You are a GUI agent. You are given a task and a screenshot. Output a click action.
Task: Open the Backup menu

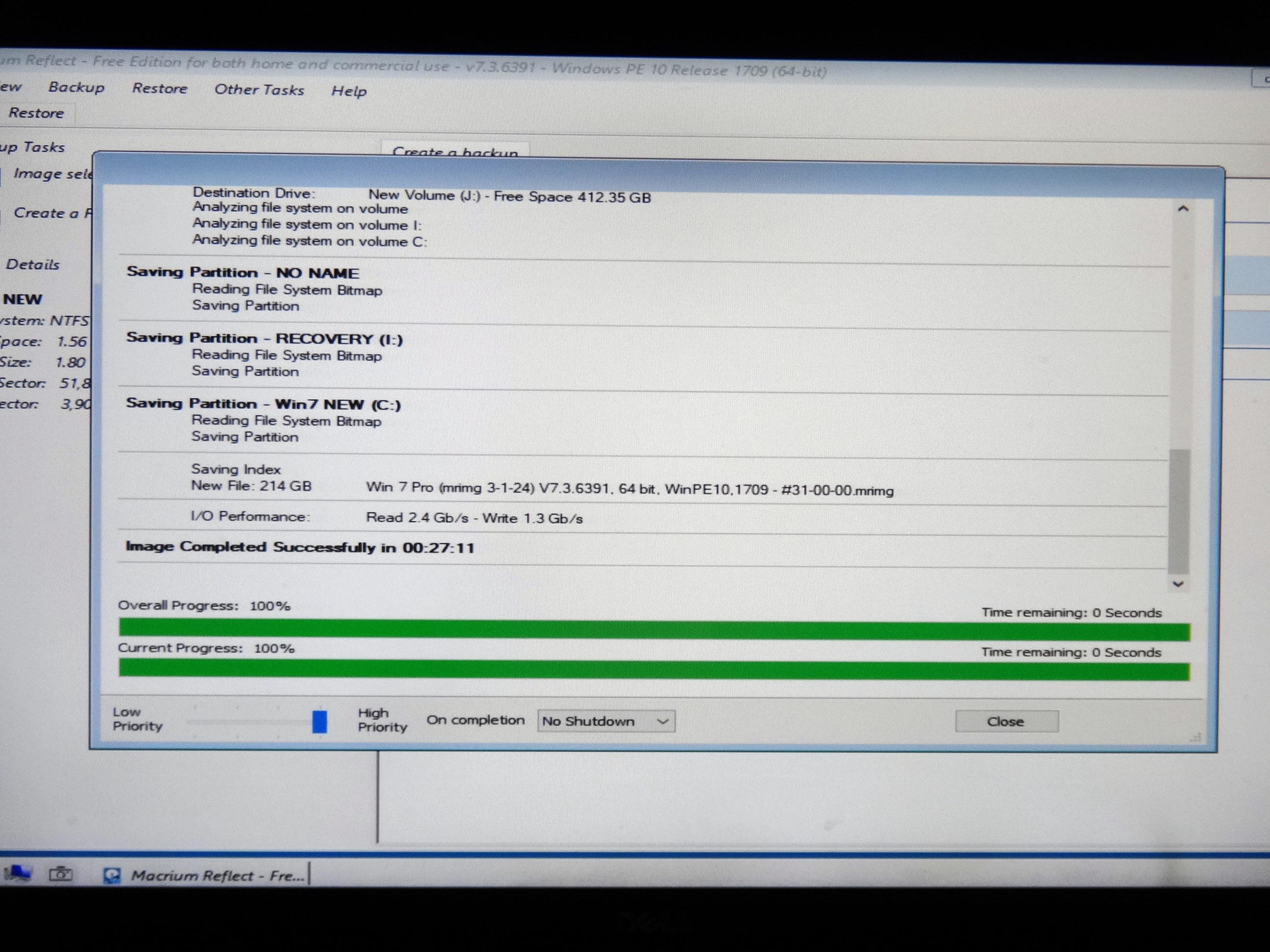[x=76, y=87]
